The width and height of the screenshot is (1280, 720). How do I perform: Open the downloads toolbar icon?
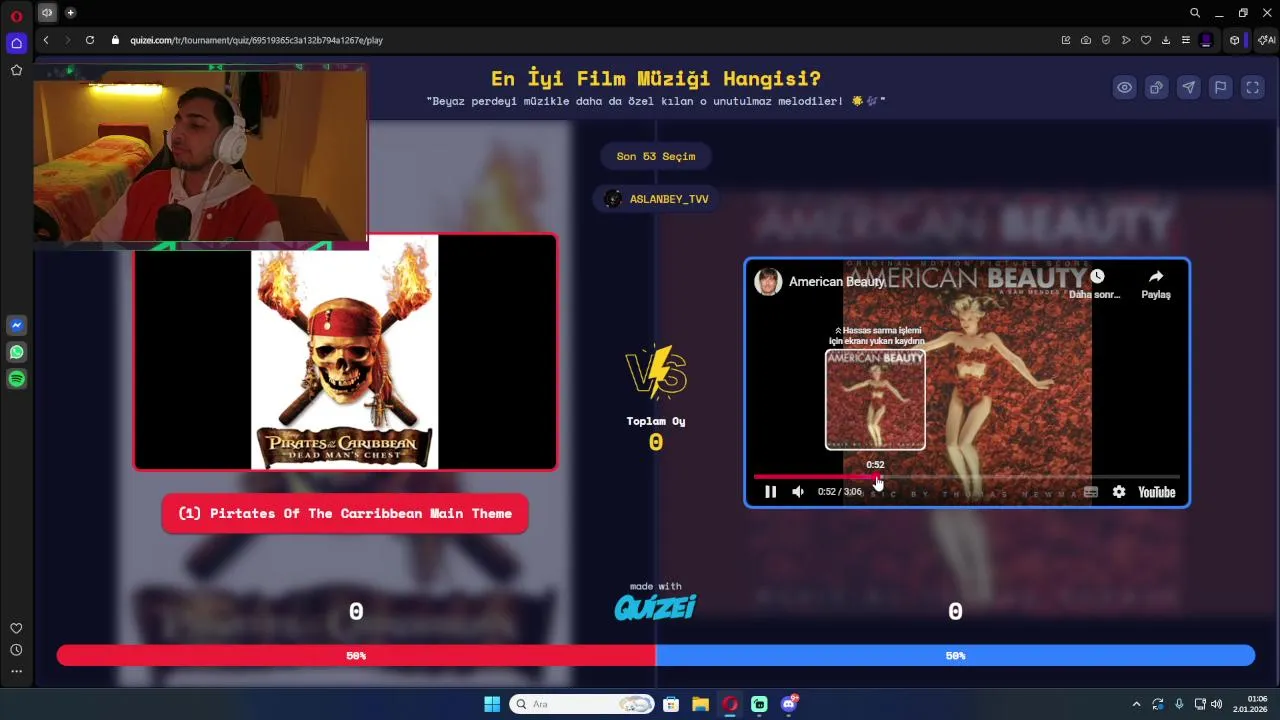pos(1166,40)
